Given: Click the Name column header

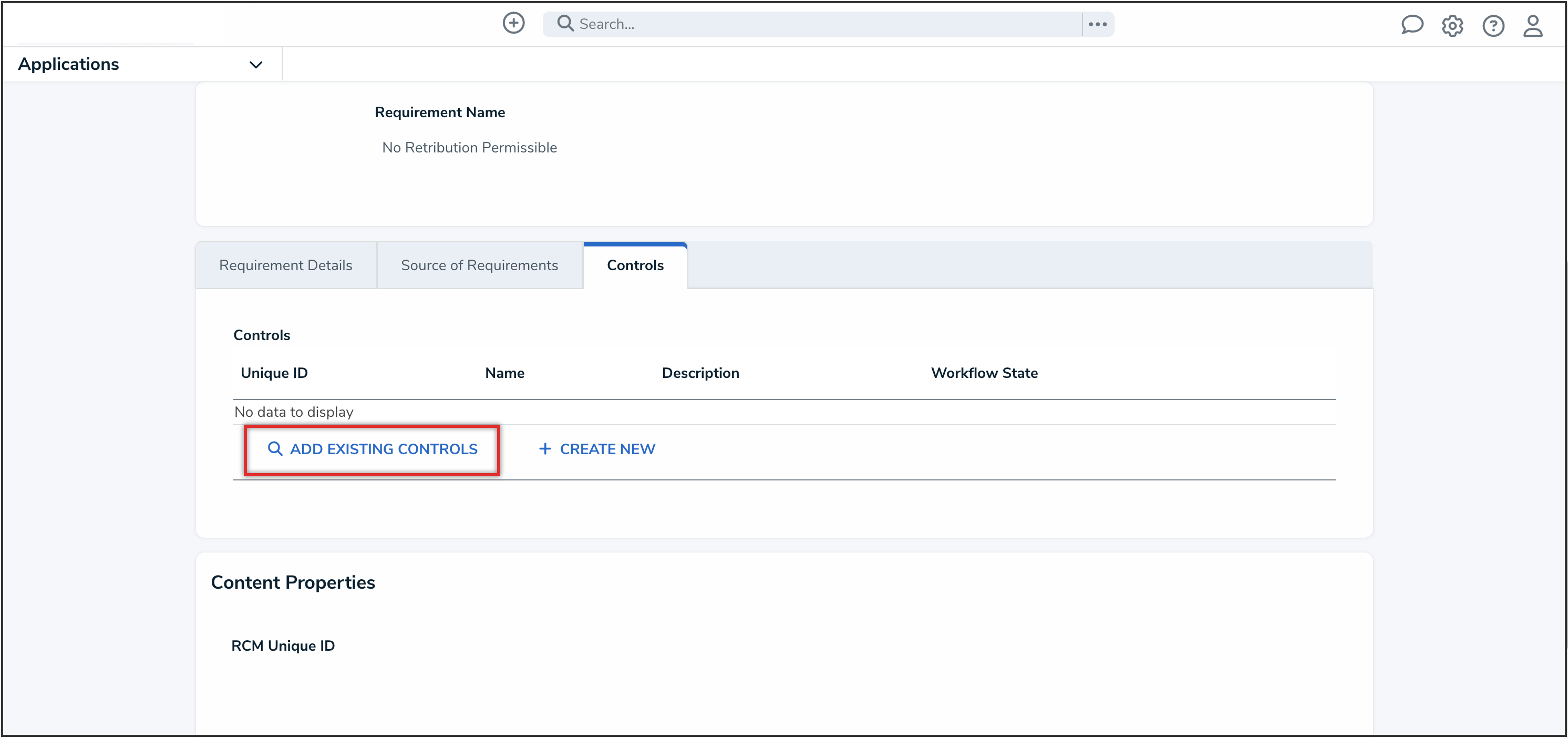Looking at the screenshot, I should (x=504, y=373).
